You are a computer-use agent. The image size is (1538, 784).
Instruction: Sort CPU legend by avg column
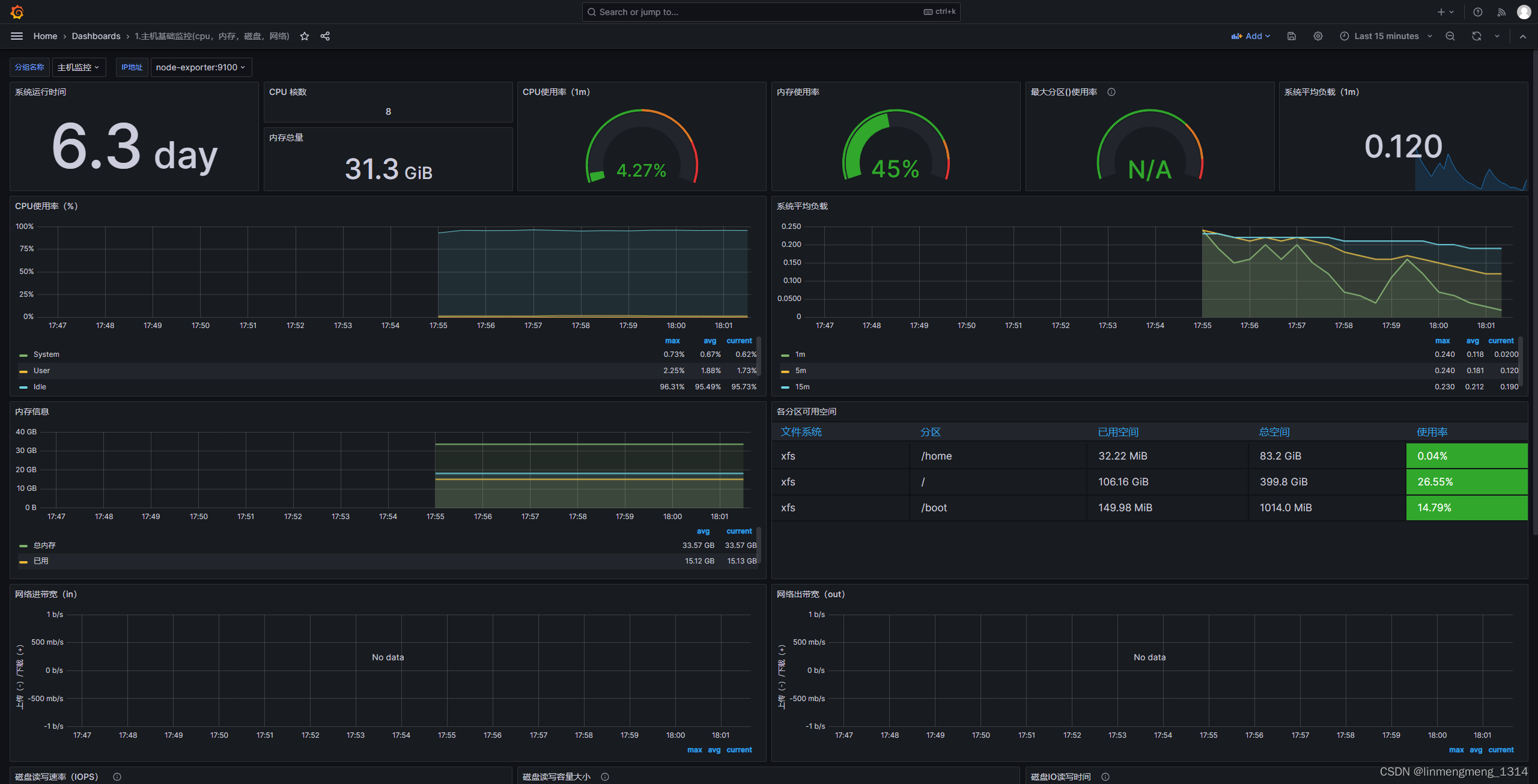pyautogui.click(x=710, y=341)
